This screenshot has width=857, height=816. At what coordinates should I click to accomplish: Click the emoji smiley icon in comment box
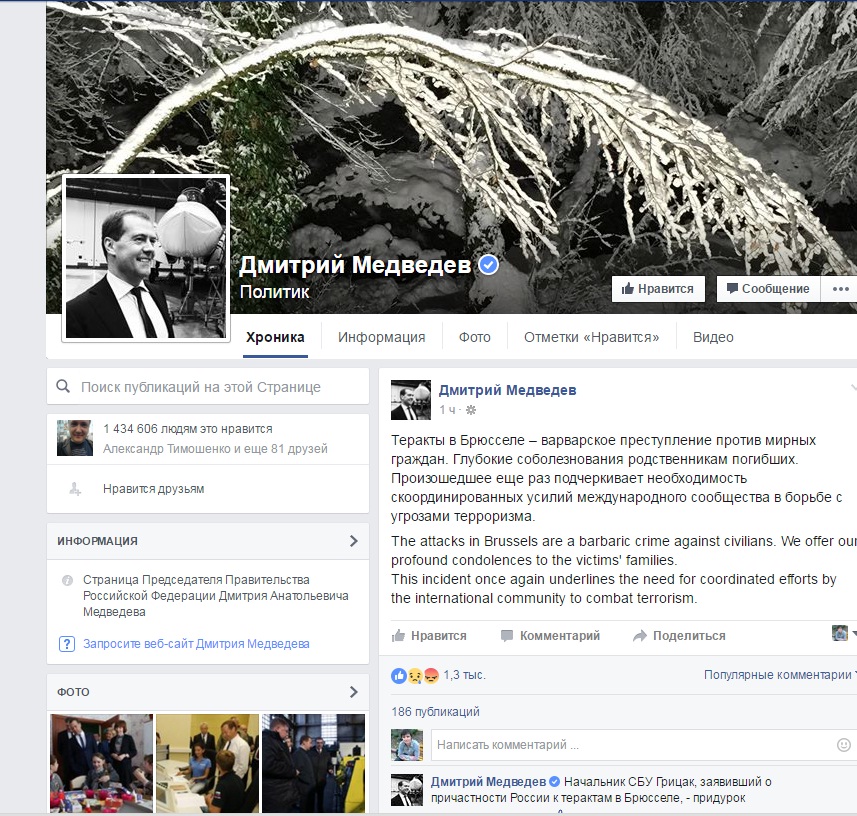click(x=843, y=745)
